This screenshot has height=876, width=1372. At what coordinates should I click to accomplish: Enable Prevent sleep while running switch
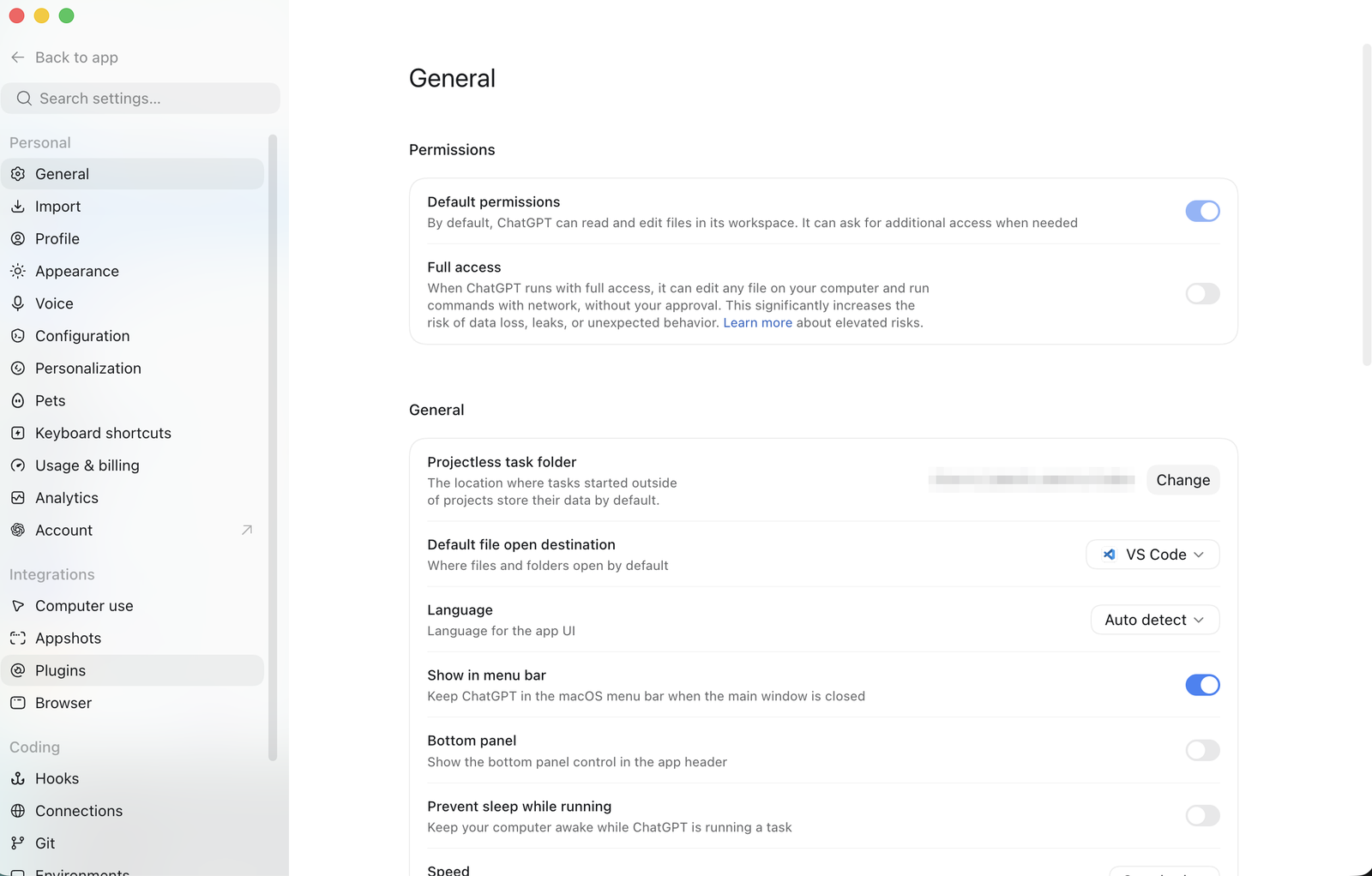[x=1202, y=816]
